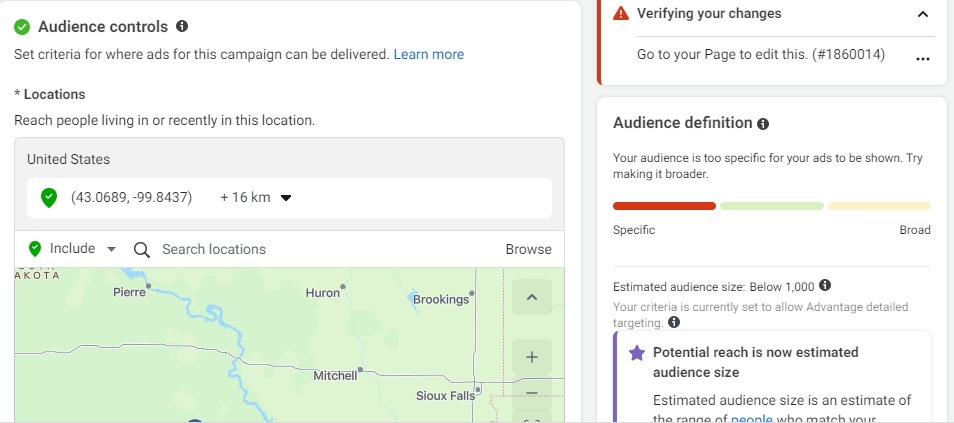The image size is (954, 423).
Task: Open the three-dot options menu for error
Action: click(x=922, y=59)
